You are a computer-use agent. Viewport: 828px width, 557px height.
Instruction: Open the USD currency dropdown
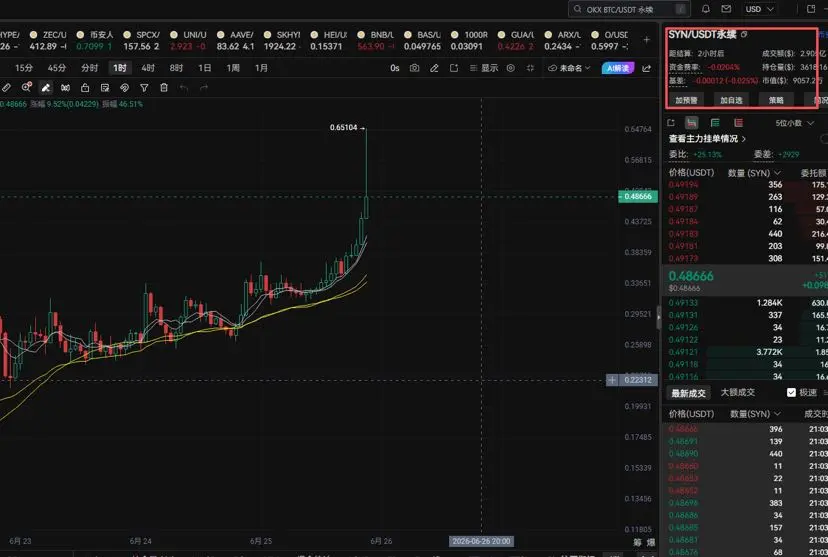point(759,9)
